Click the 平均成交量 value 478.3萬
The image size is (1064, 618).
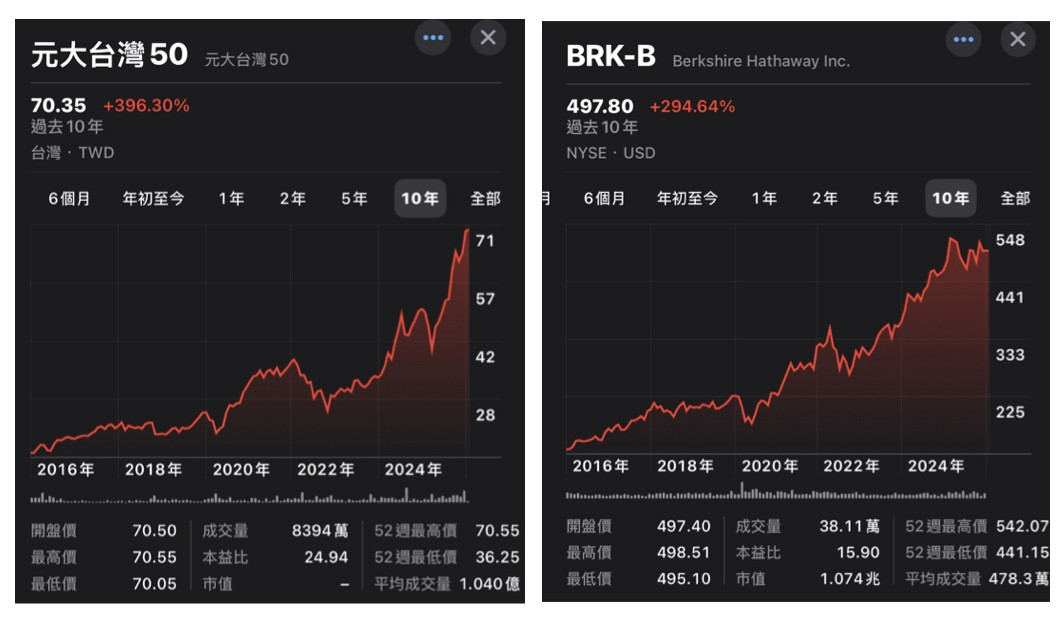[x=1019, y=579]
